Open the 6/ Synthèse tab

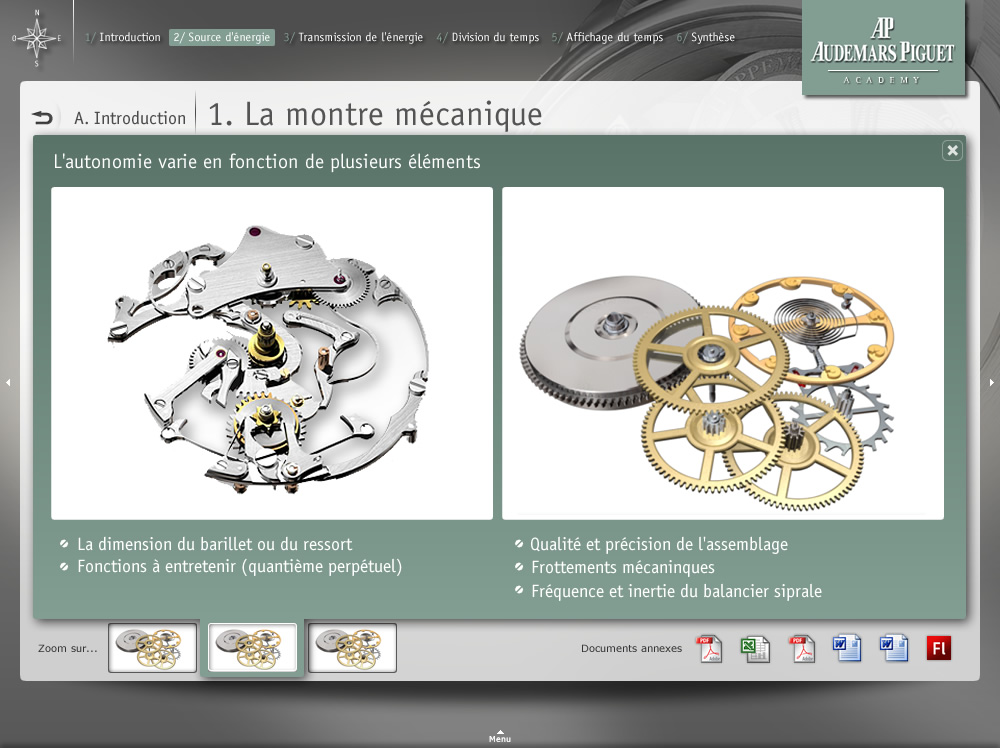click(x=706, y=38)
